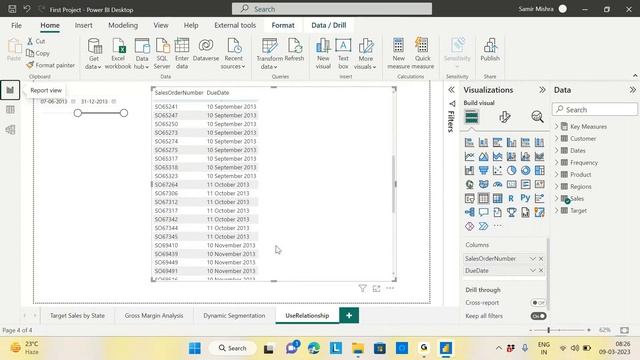The image size is (640, 360).
Task: Choose the Line chart visualization
Action: [469, 156]
